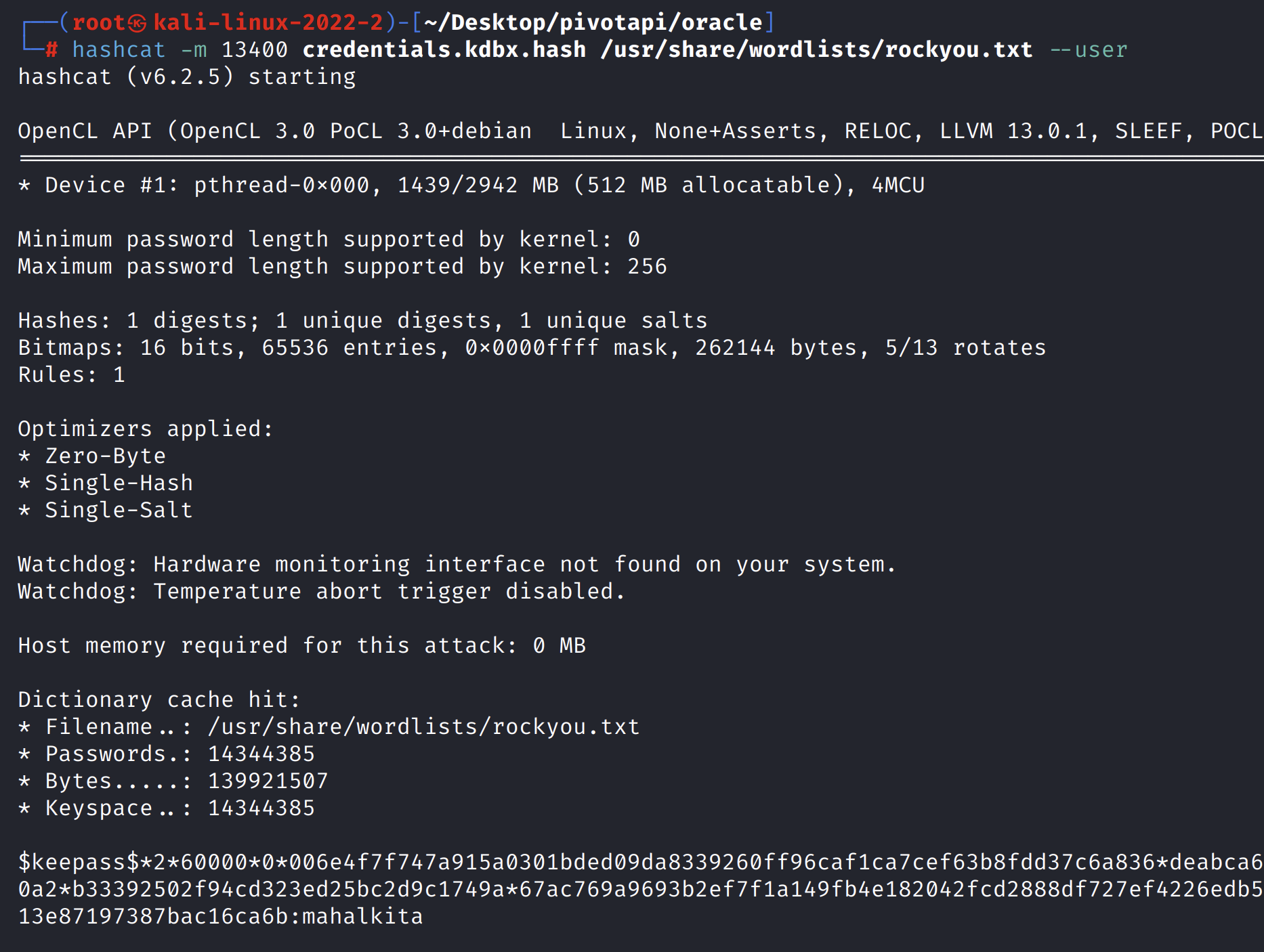
Task: Click the Temperature abort trigger disabled line
Action: 322,592
